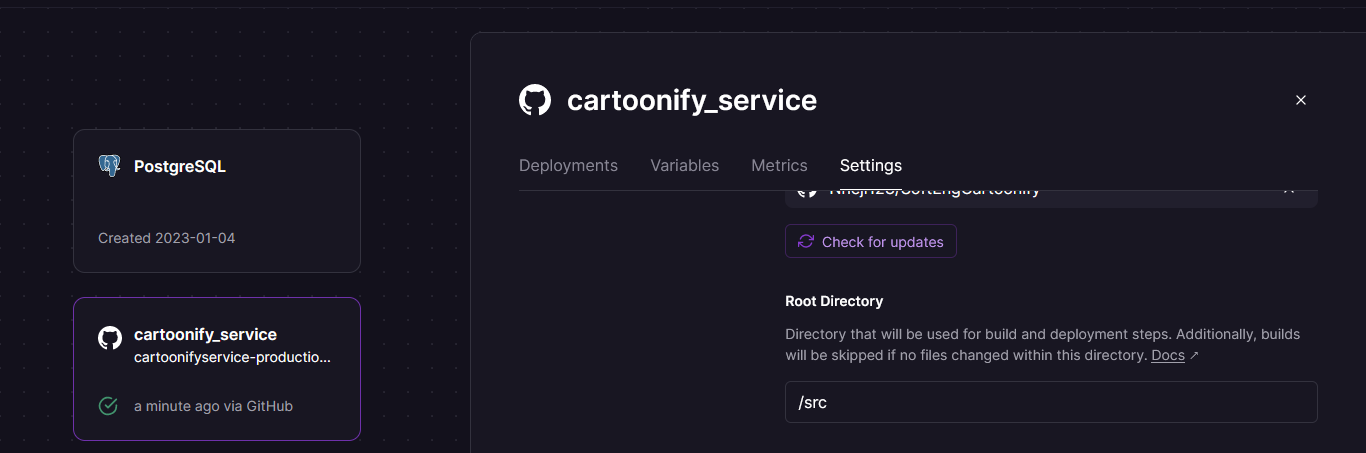Image resolution: width=1366 pixels, height=453 pixels.
Task: Click the external link arrow beside Docs
Action: click(x=1194, y=356)
